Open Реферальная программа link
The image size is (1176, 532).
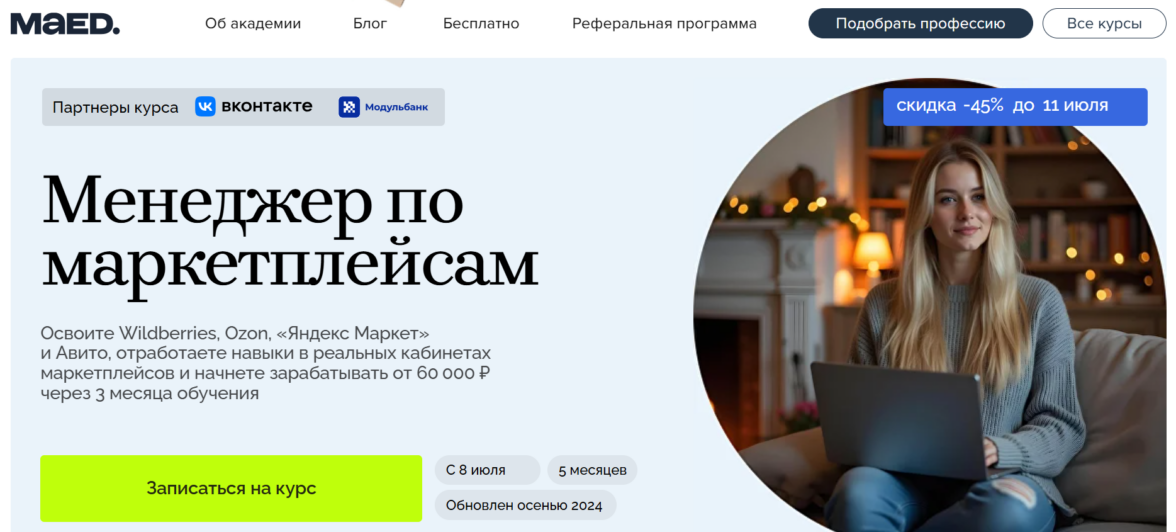click(x=664, y=23)
